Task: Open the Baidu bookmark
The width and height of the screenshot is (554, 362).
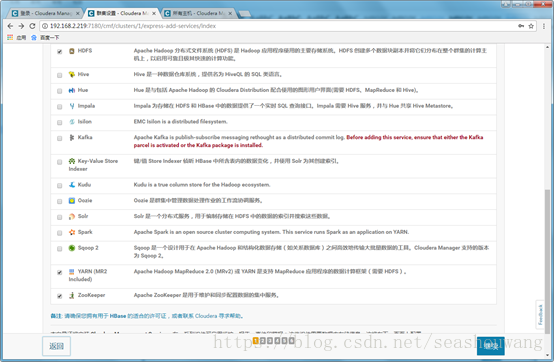Action: (45, 37)
